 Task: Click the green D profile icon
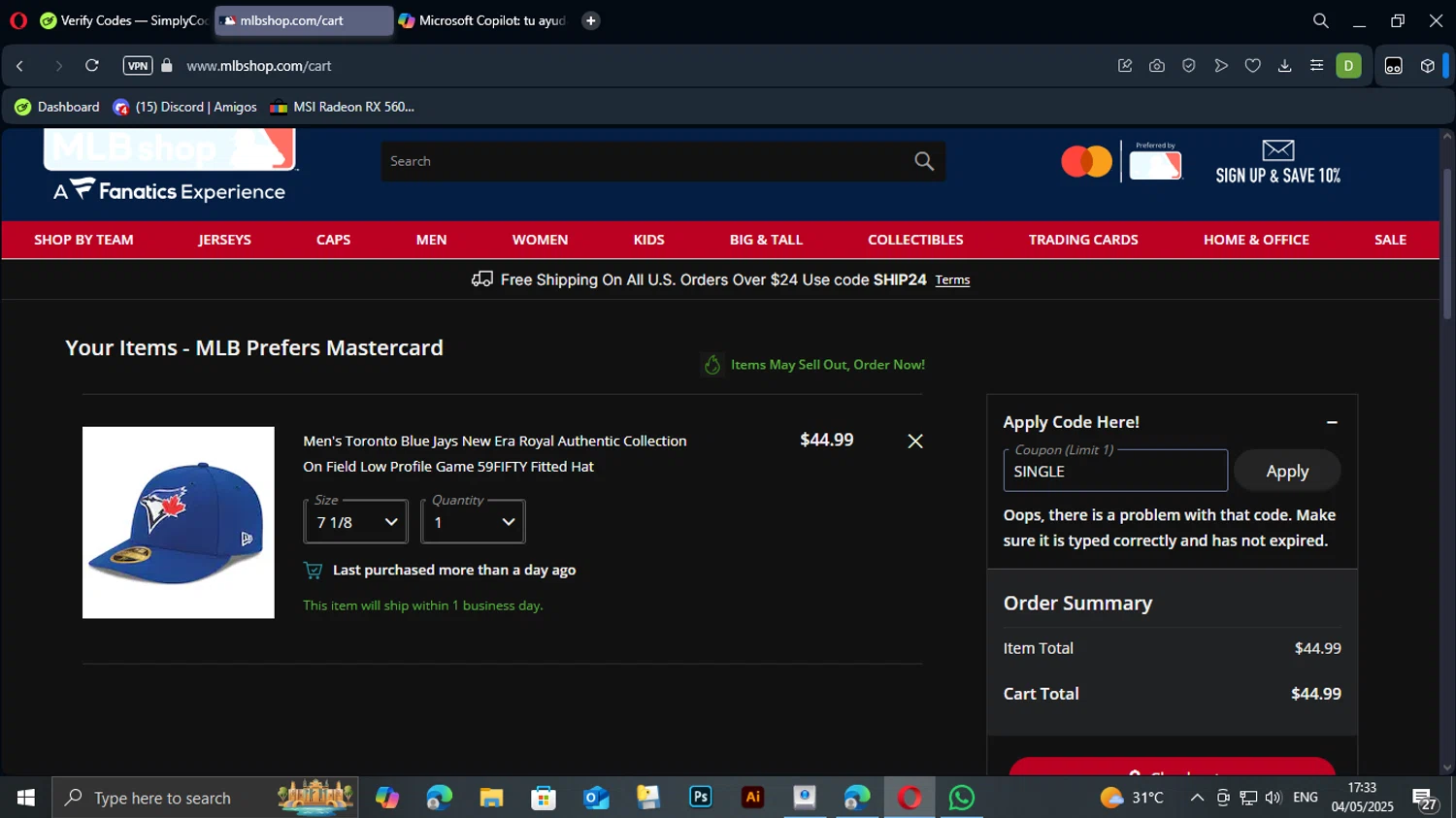[1348, 66]
